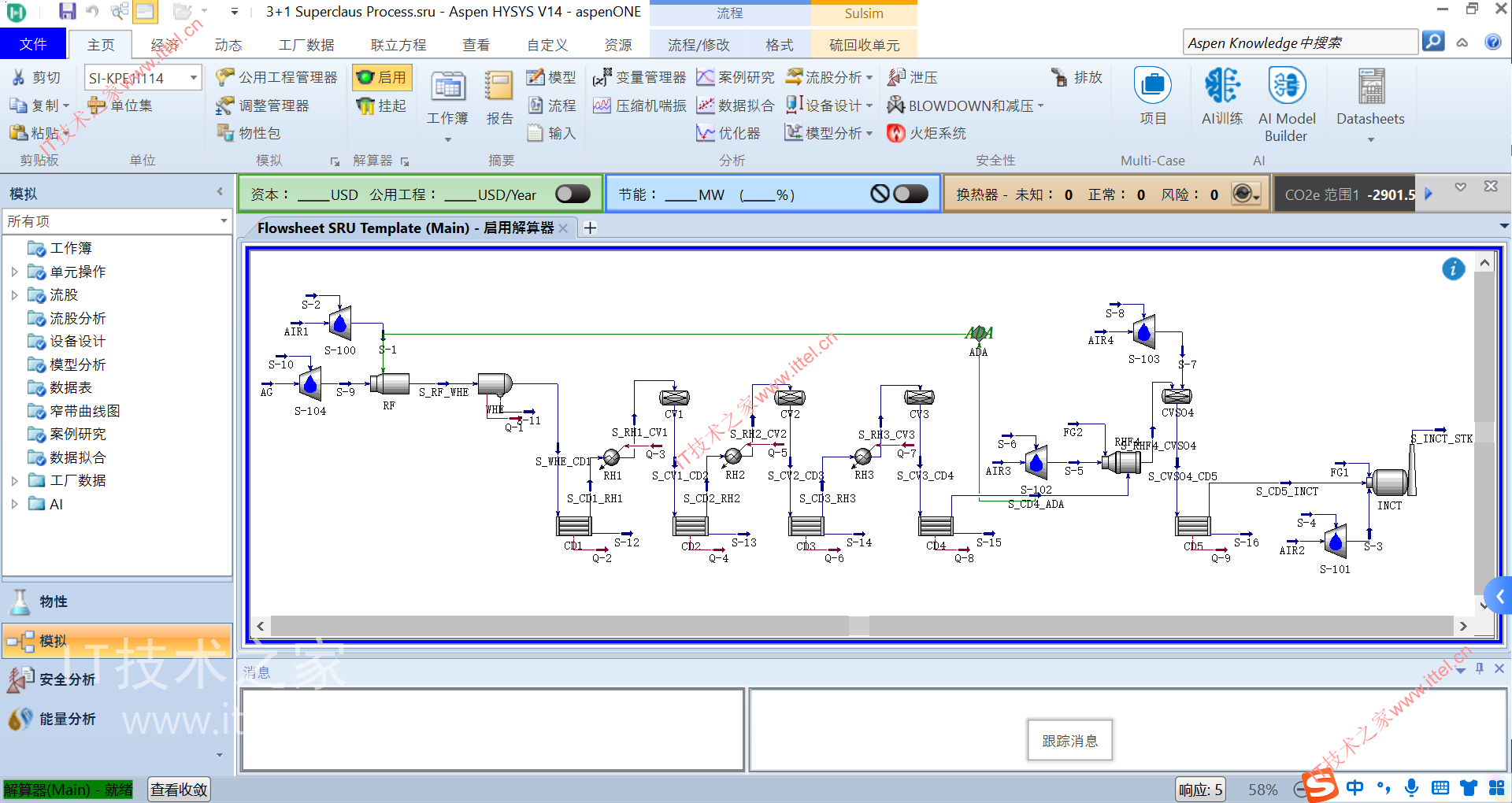
Task: Launch AI训练 training tool
Action: tap(1222, 97)
